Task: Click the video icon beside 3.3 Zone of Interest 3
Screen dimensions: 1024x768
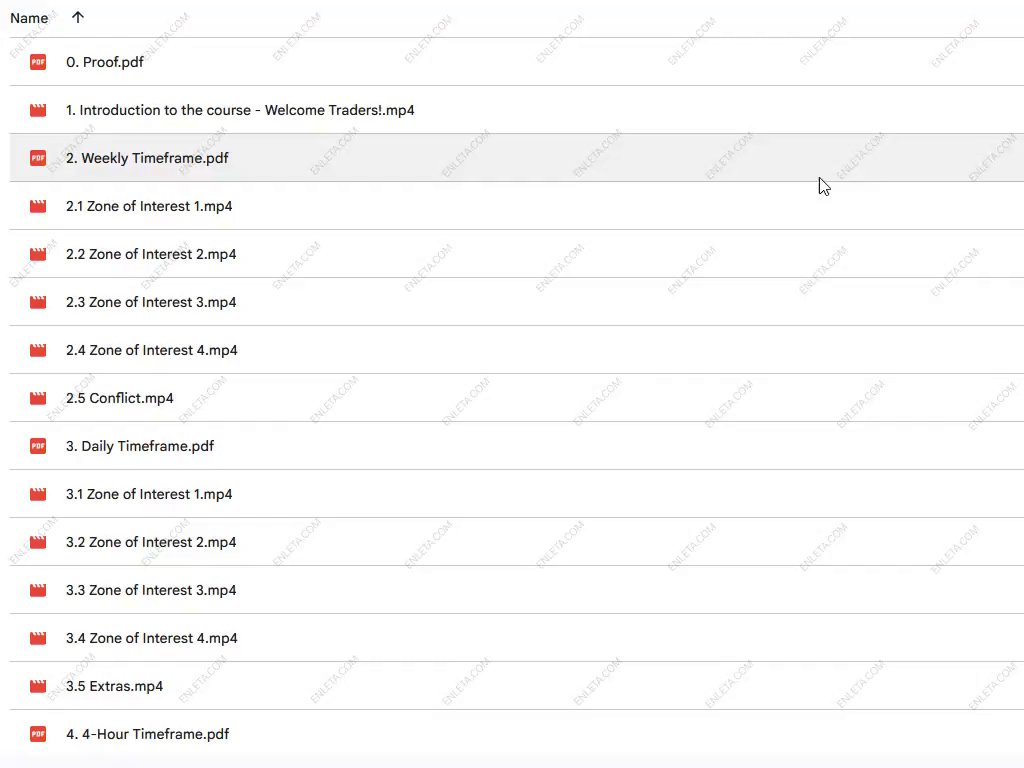Action: (x=38, y=590)
